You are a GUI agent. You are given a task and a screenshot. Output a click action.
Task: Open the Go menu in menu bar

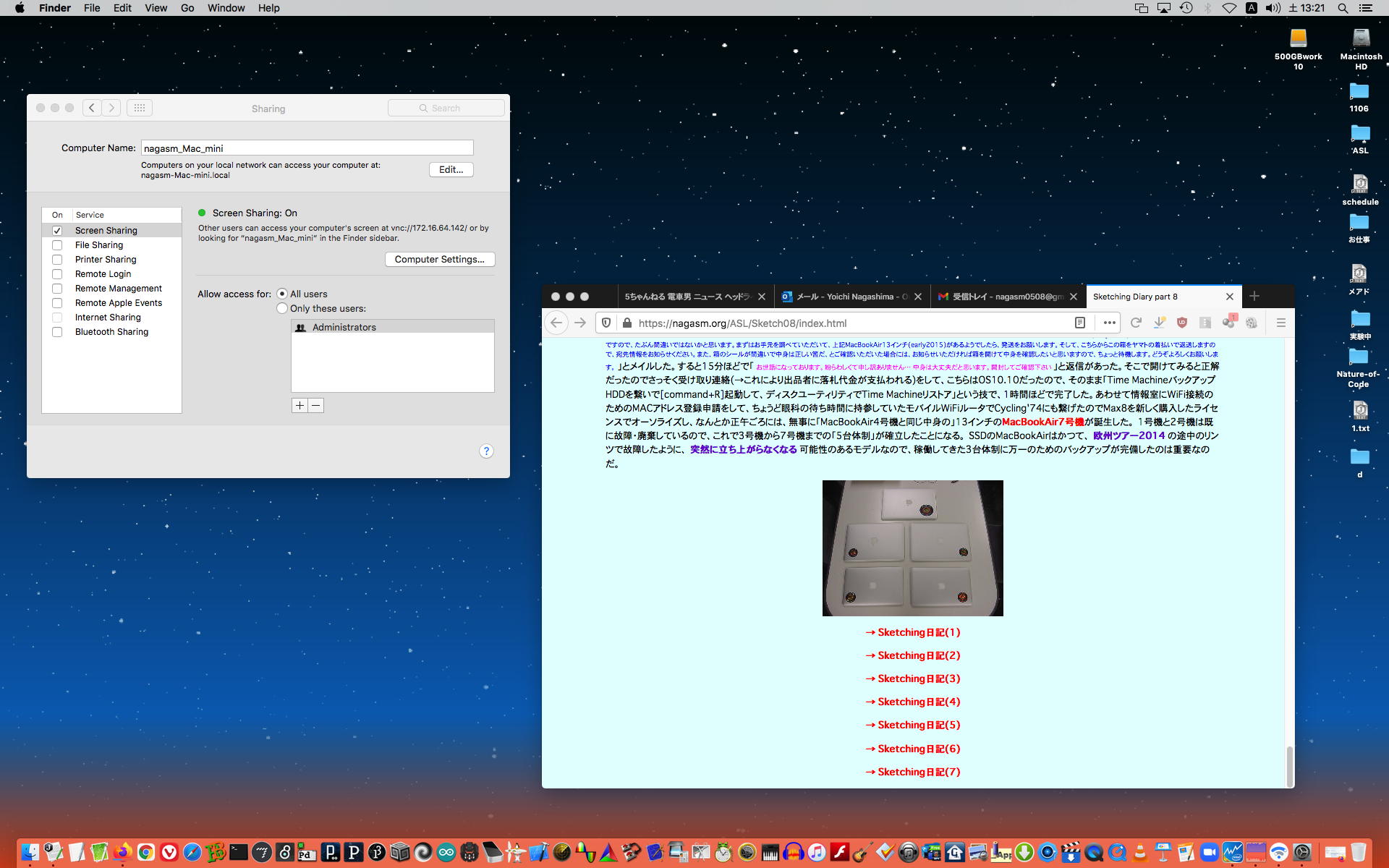point(187,8)
